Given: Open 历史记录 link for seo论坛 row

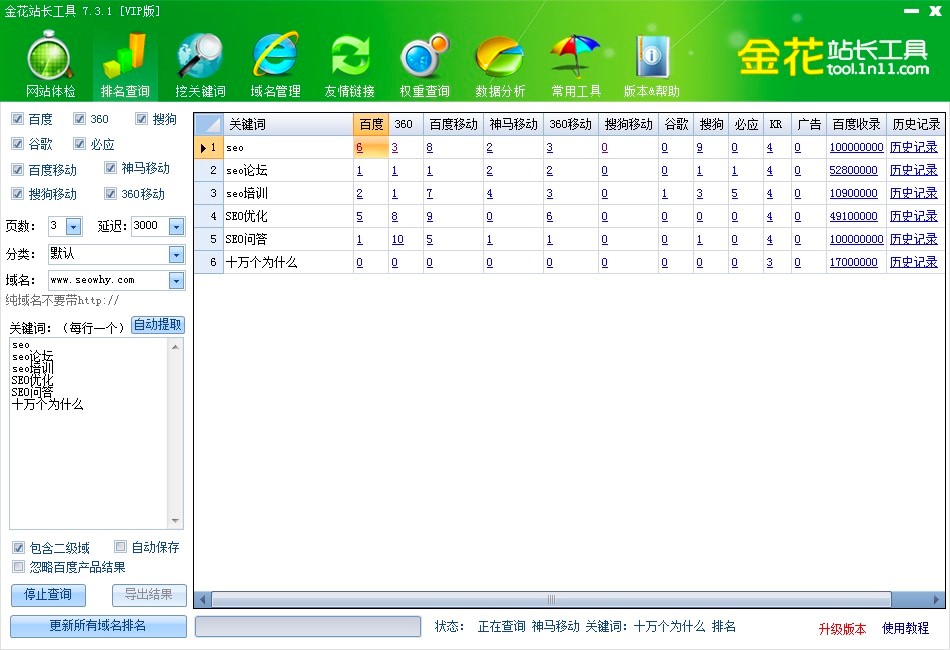Looking at the screenshot, I should (914, 170).
